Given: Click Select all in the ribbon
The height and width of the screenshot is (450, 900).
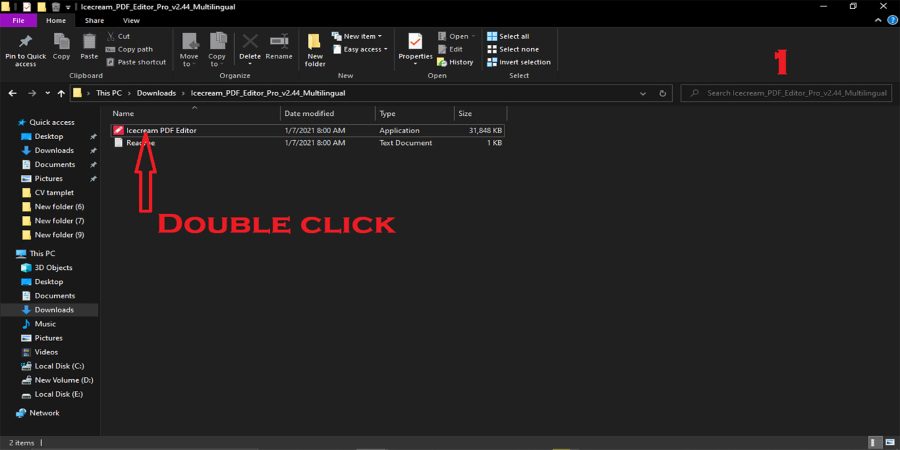Looking at the screenshot, I should pyautogui.click(x=508, y=36).
